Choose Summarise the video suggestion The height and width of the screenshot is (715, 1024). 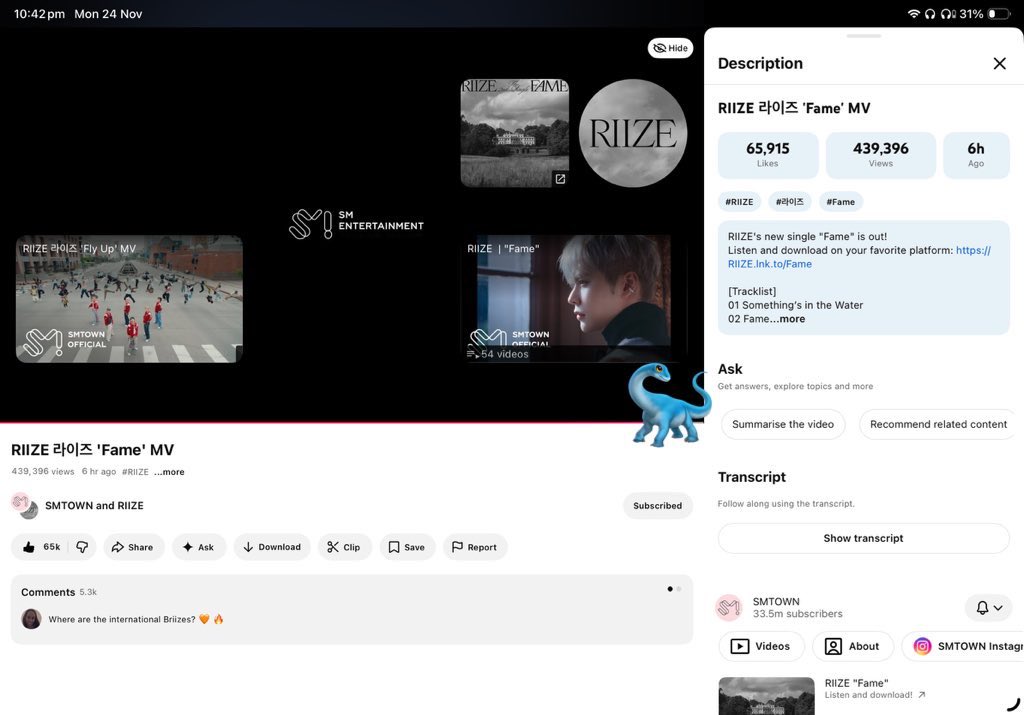click(782, 424)
